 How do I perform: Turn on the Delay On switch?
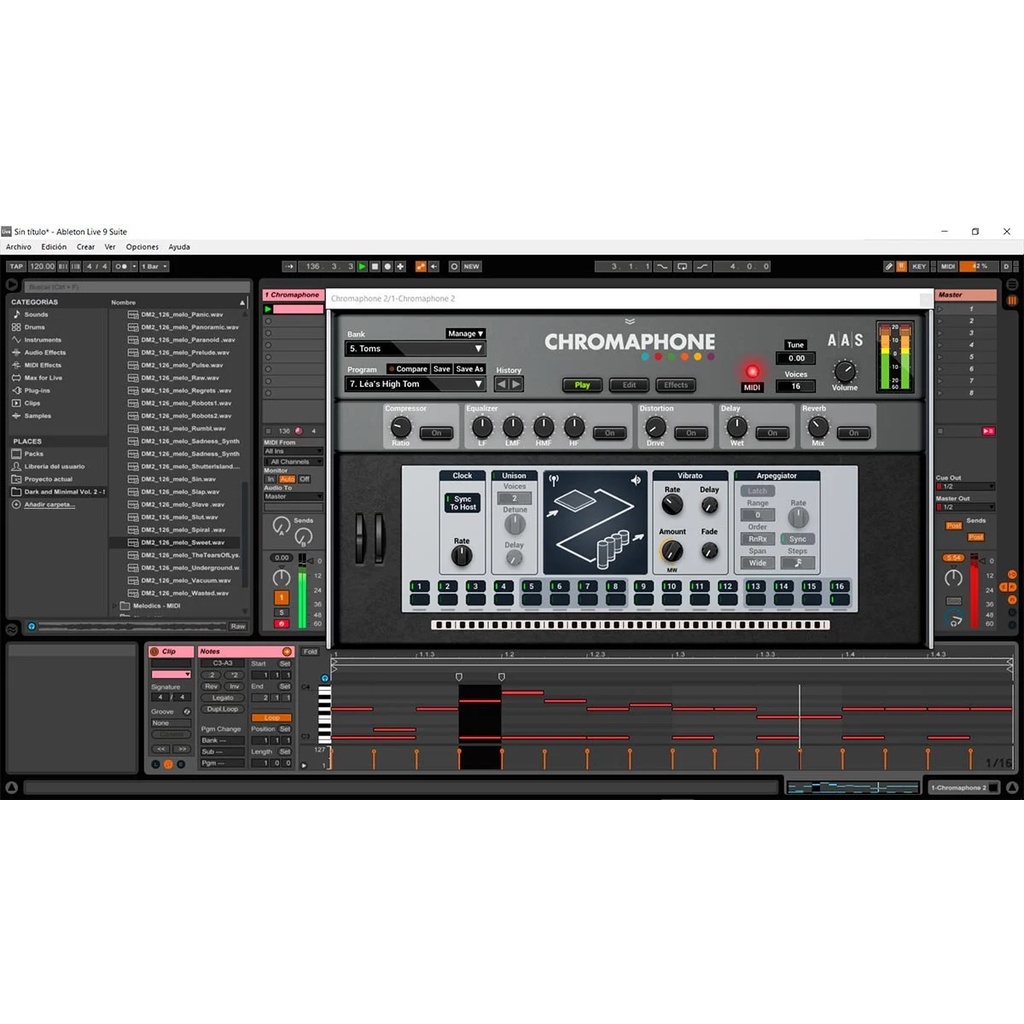[772, 433]
